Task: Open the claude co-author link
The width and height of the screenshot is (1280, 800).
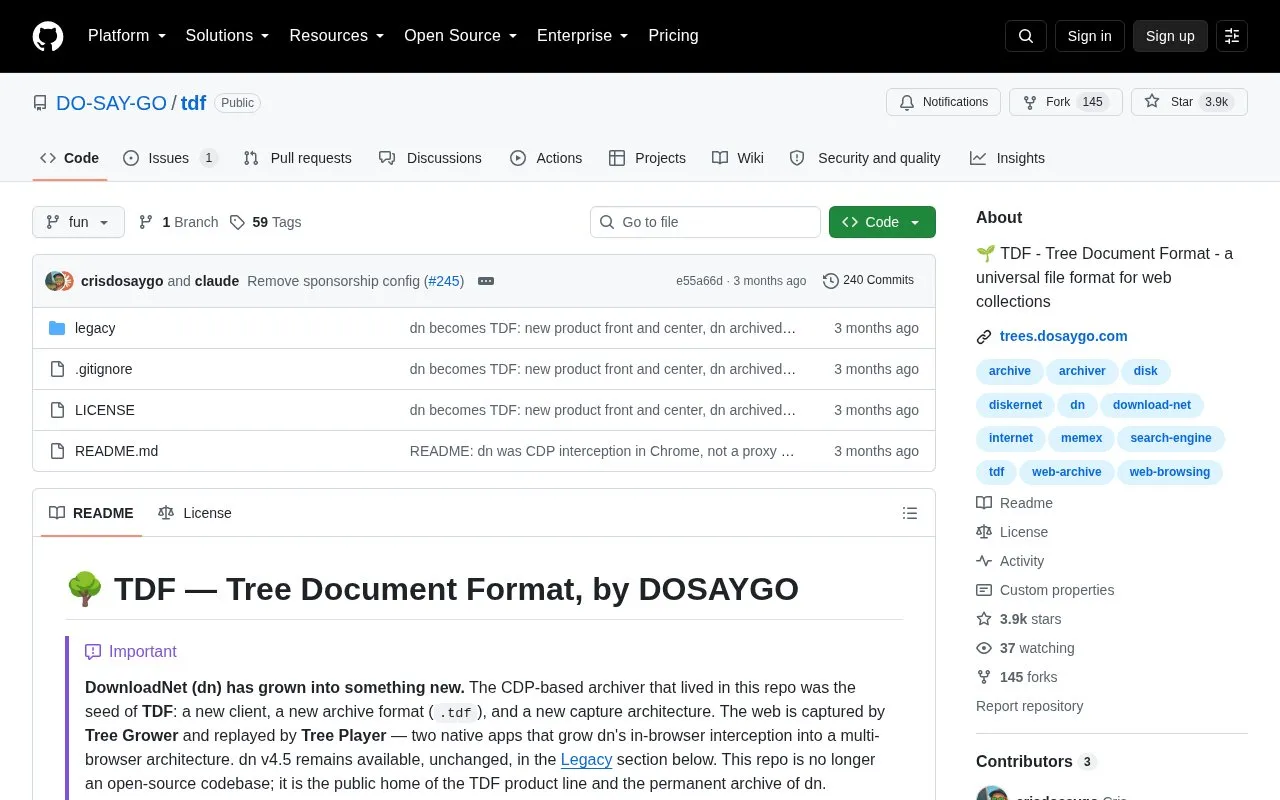Action: 217,281
